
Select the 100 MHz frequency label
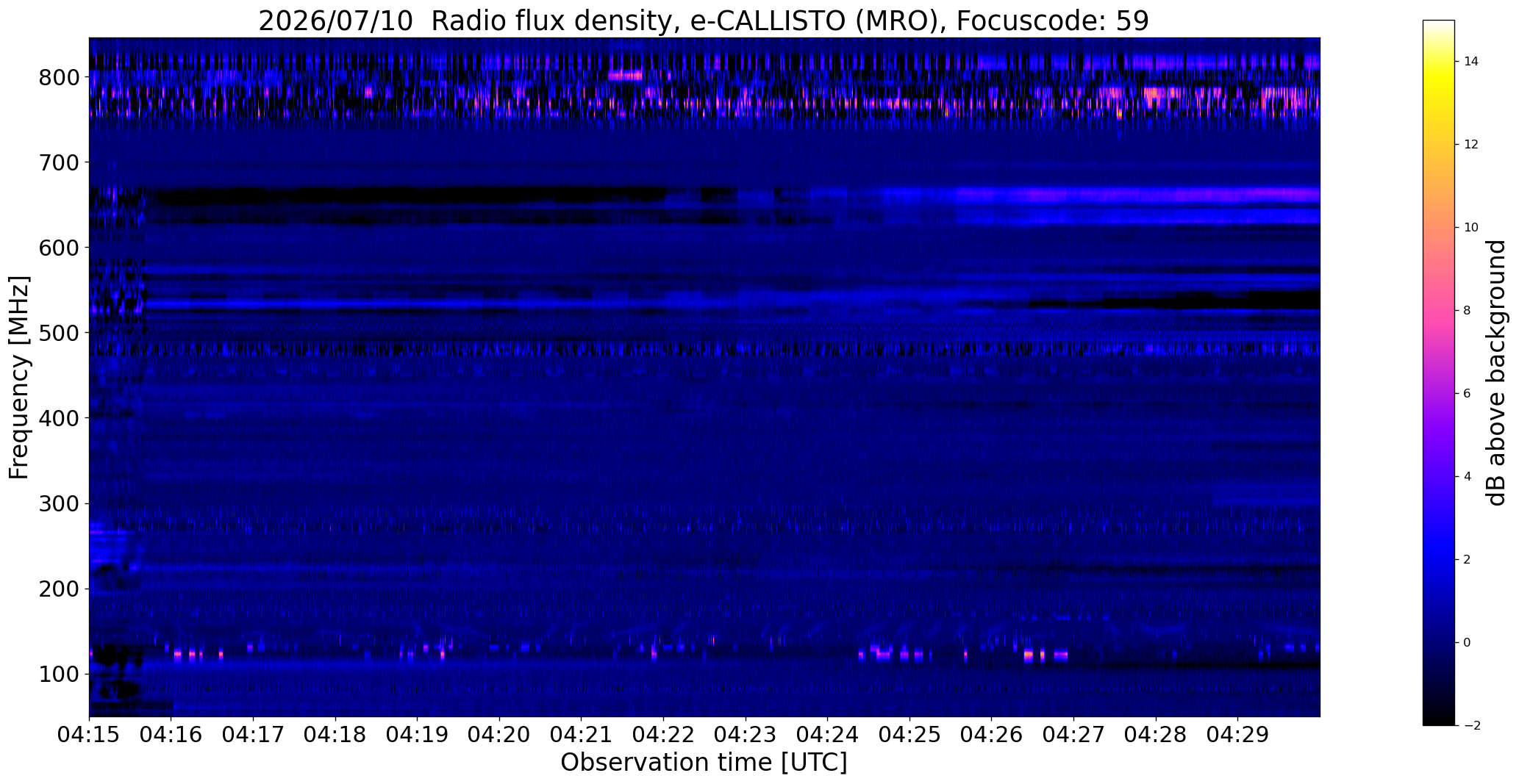click(x=59, y=675)
